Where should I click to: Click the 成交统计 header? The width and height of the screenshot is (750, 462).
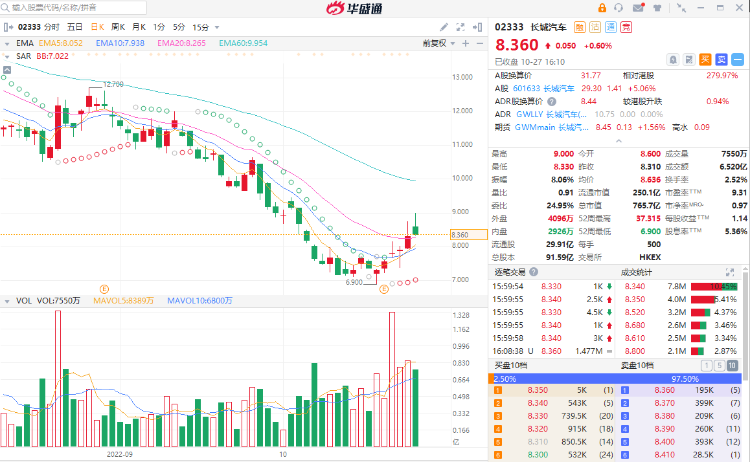coord(636,272)
